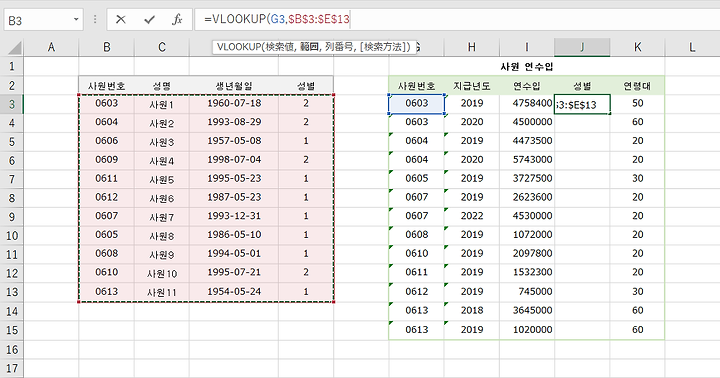Viewport: 720px width, 378px height.
Task: Click the 지급년도 header cell
Action: tap(472, 85)
